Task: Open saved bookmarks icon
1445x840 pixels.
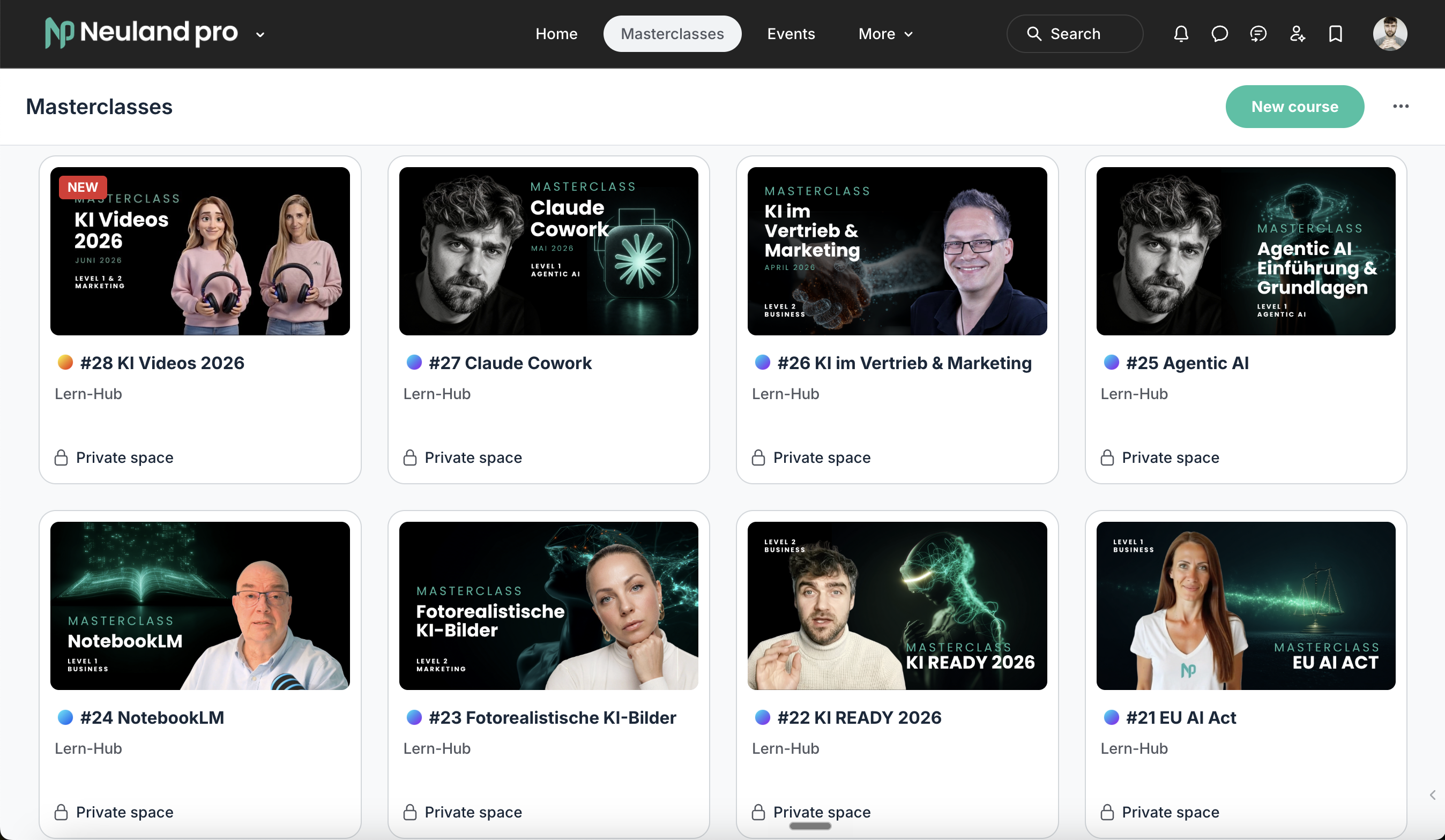Action: click(x=1336, y=34)
